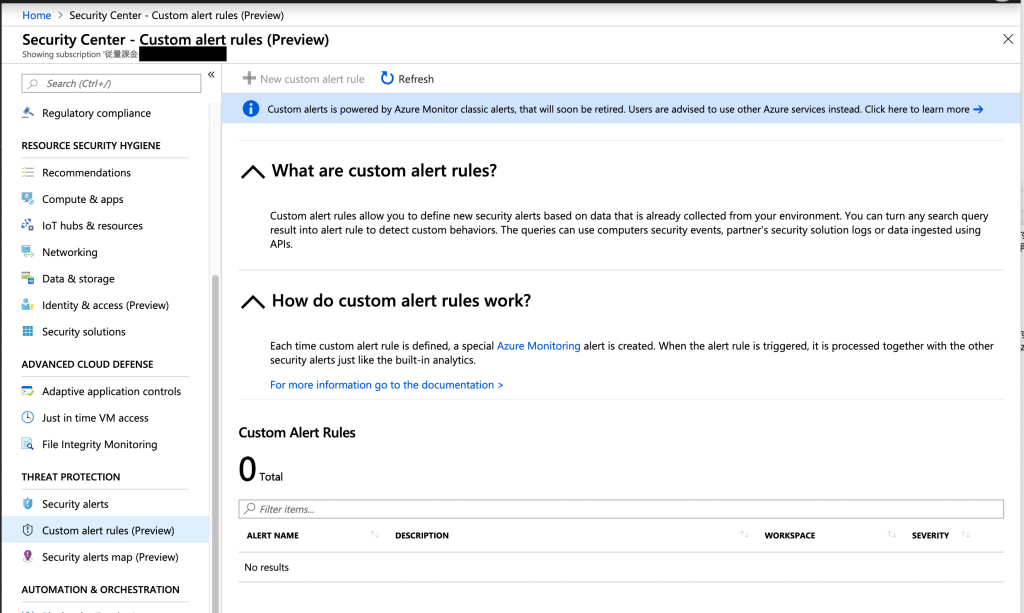Click the Security alerts map pin icon
1024x613 pixels.
27,556
